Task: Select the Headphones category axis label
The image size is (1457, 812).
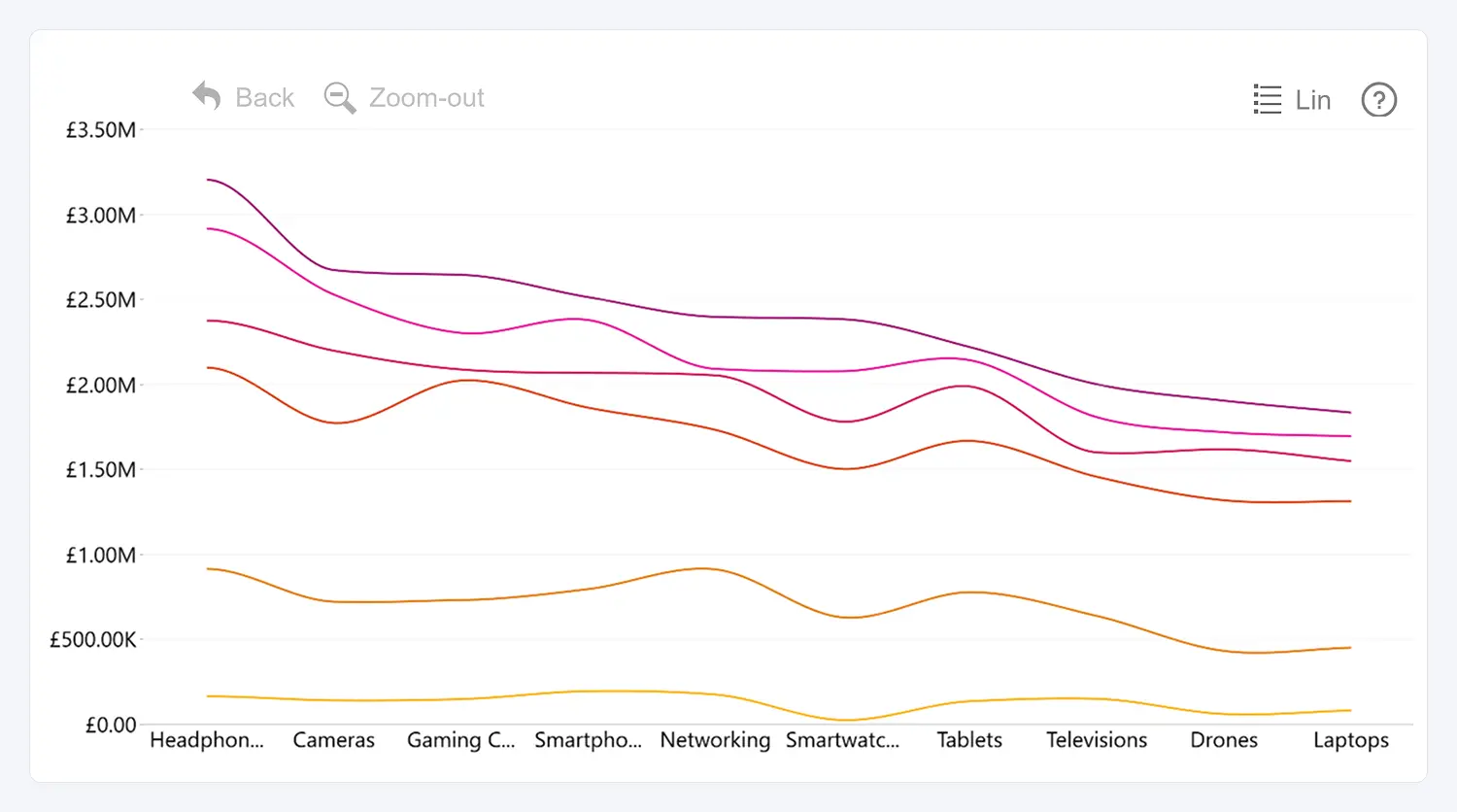Action: coord(207,740)
